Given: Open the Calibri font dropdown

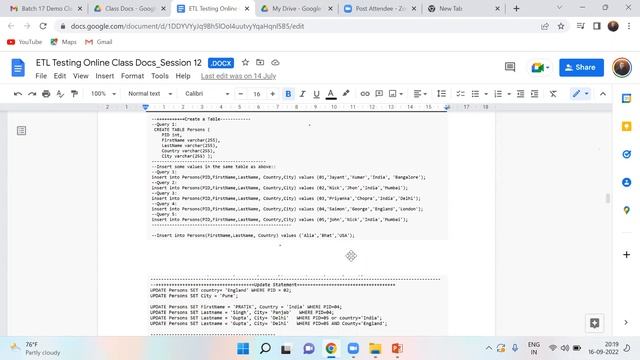Looking at the screenshot, I should point(207,94).
